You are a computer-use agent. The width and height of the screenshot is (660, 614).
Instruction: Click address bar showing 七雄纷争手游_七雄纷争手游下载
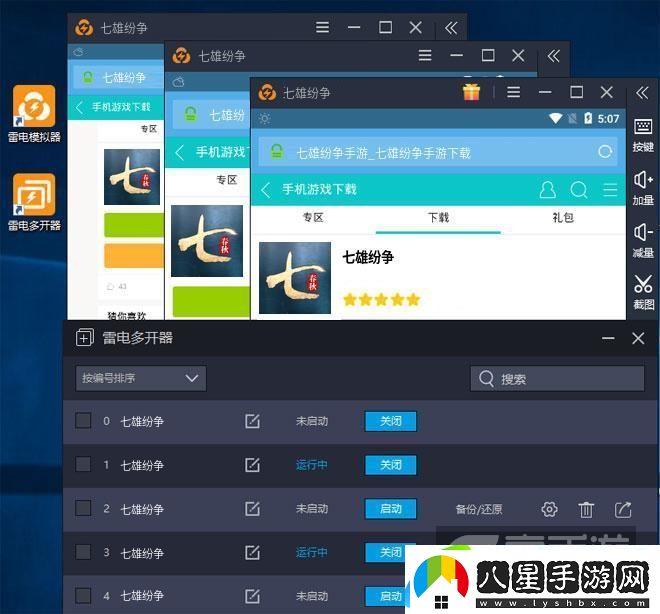pyautogui.click(x=438, y=152)
